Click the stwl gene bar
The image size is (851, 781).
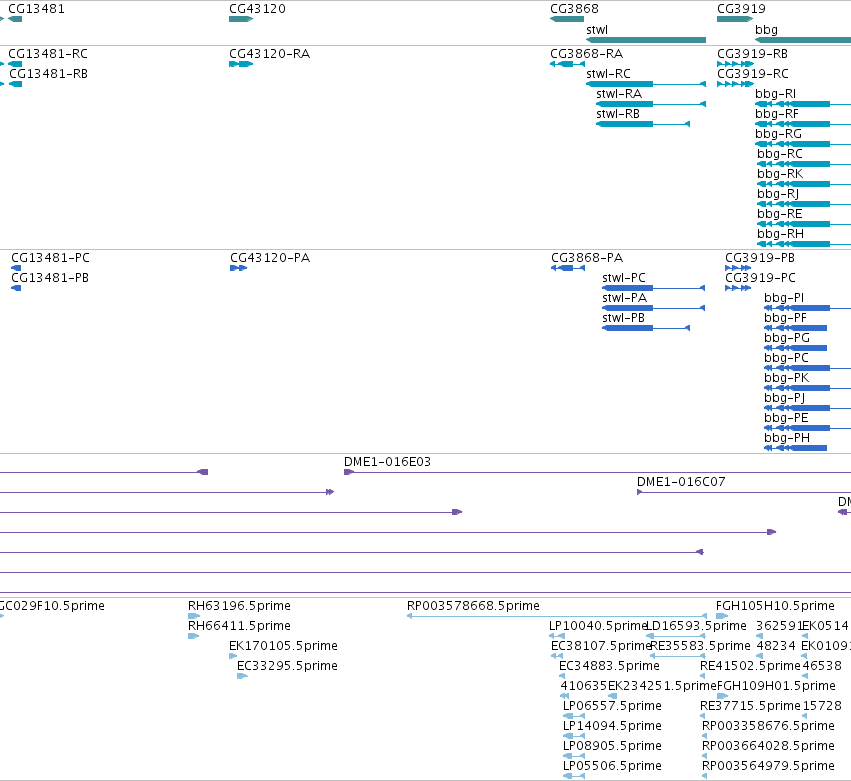click(x=646, y=40)
